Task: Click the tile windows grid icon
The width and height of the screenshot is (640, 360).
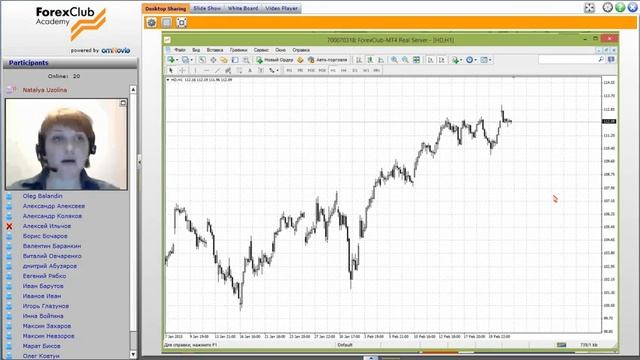Action: tap(416, 60)
